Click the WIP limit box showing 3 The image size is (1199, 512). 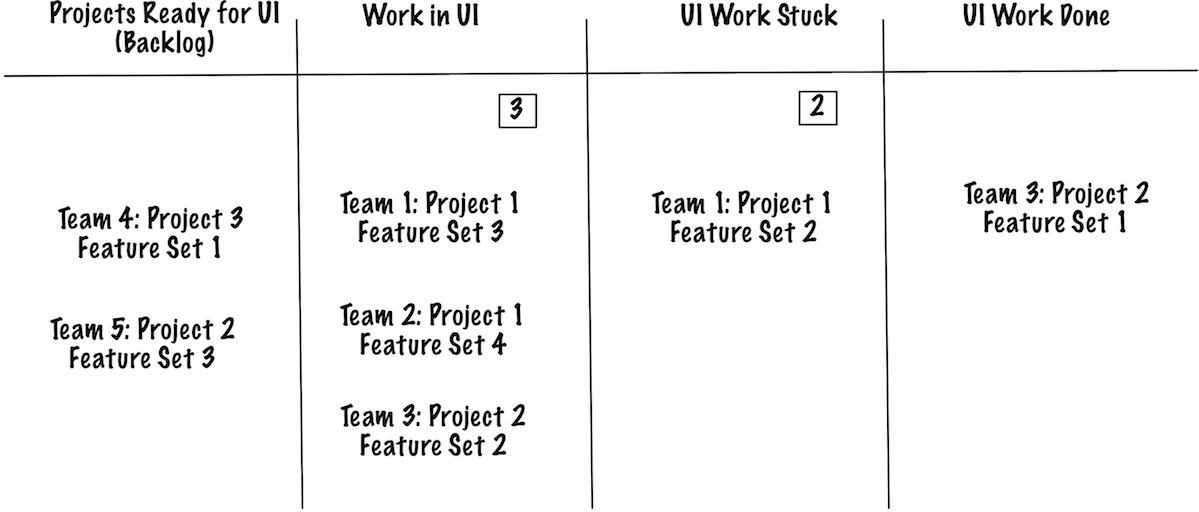pyautogui.click(x=517, y=110)
